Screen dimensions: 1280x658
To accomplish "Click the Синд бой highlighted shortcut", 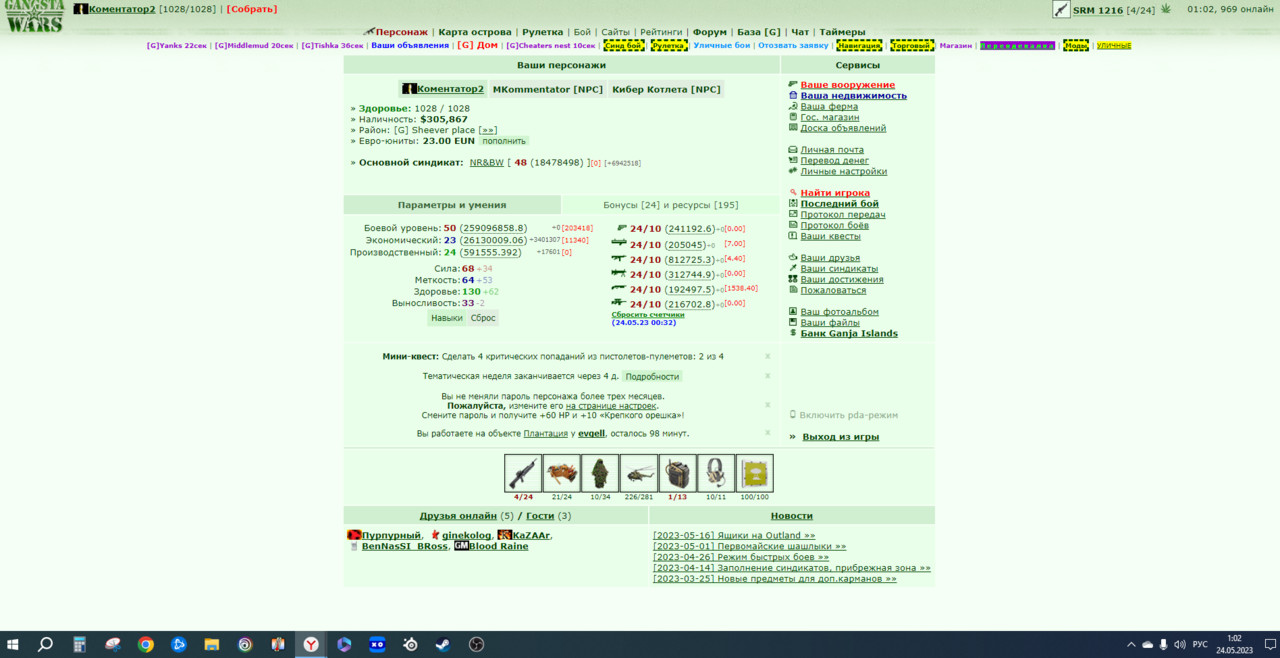I will pos(624,45).
